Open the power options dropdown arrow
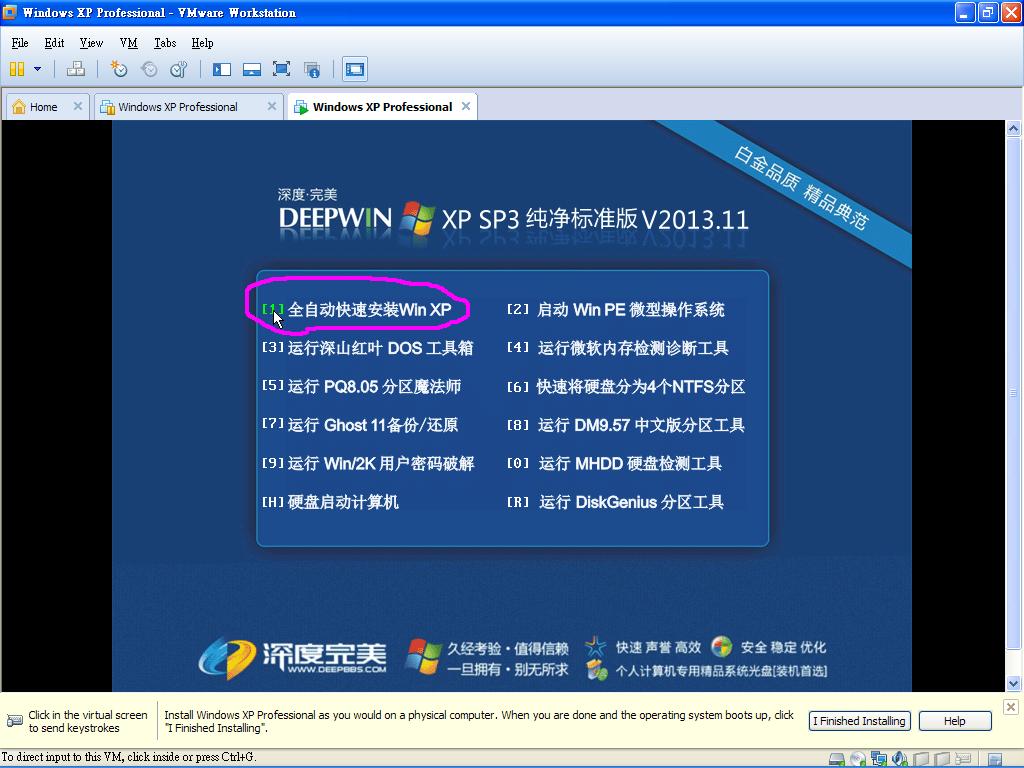Image resolution: width=1024 pixels, height=768 pixels. [37, 69]
